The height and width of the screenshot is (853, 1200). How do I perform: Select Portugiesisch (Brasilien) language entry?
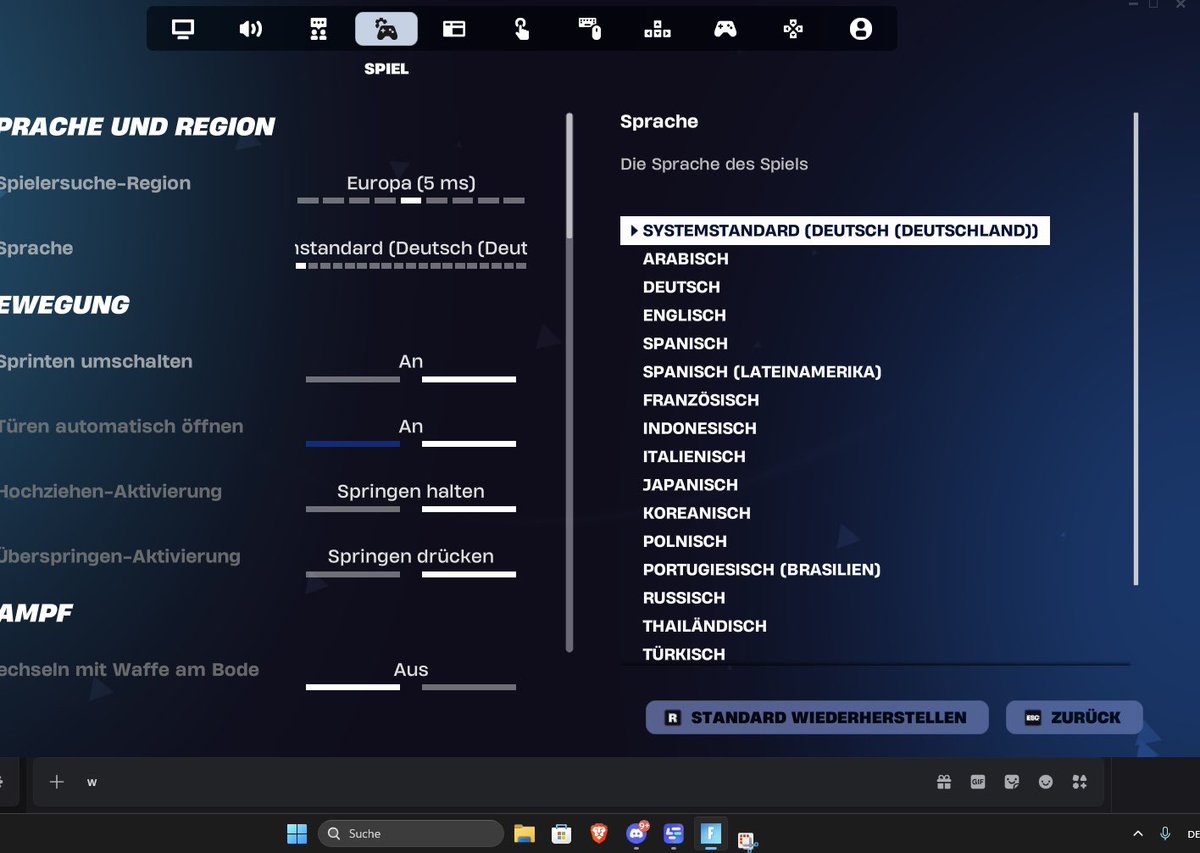(x=762, y=570)
